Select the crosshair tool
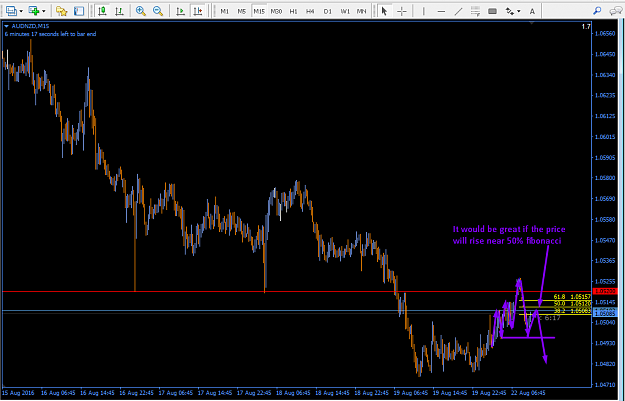The width and height of the screenshot is (625, 401). [x=401, y=11]
